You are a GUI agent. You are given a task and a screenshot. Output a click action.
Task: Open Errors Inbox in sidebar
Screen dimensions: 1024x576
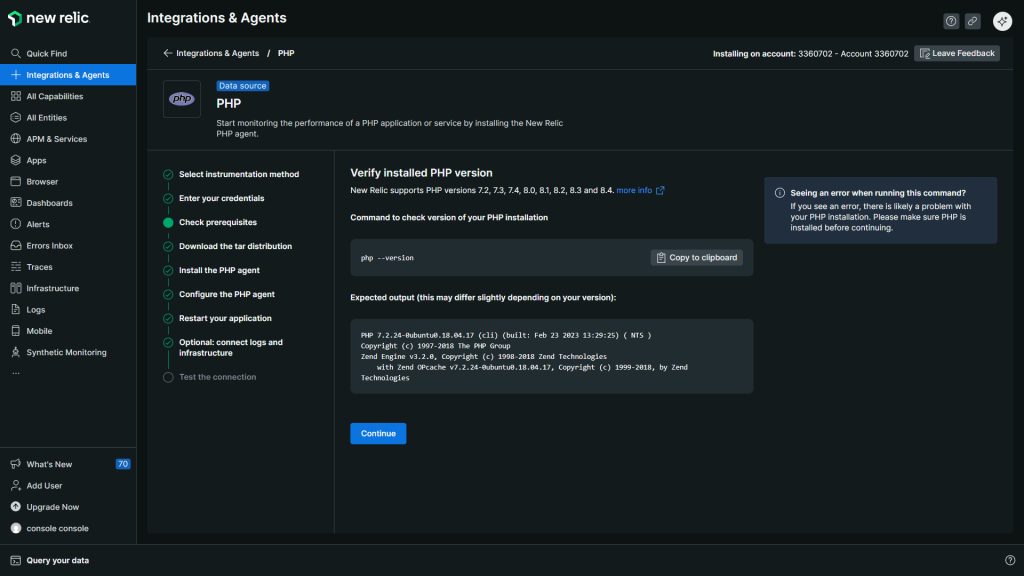pyautogui.click(x=49, y=246)
